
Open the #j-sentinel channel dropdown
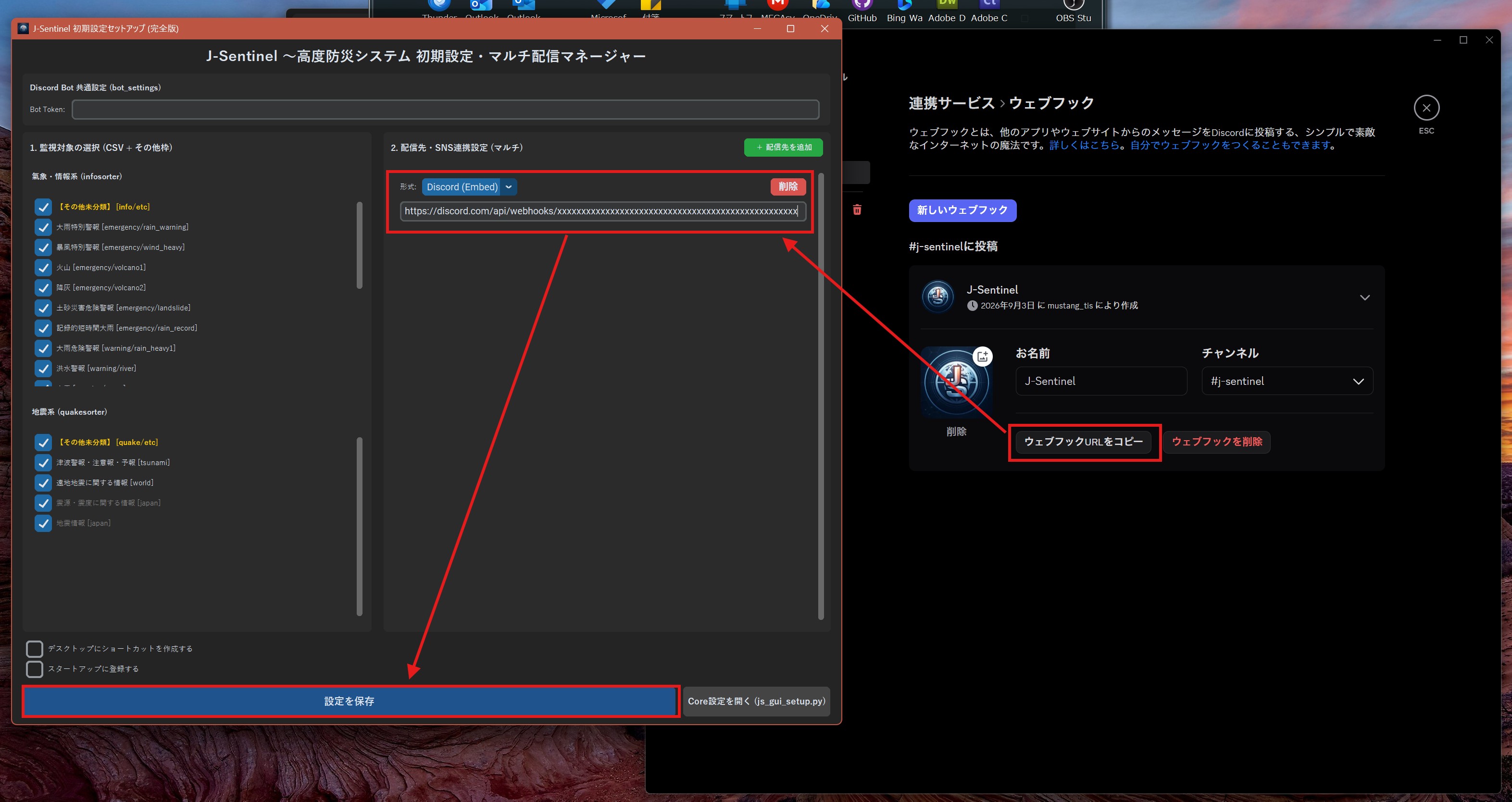tap(1287, 382)
